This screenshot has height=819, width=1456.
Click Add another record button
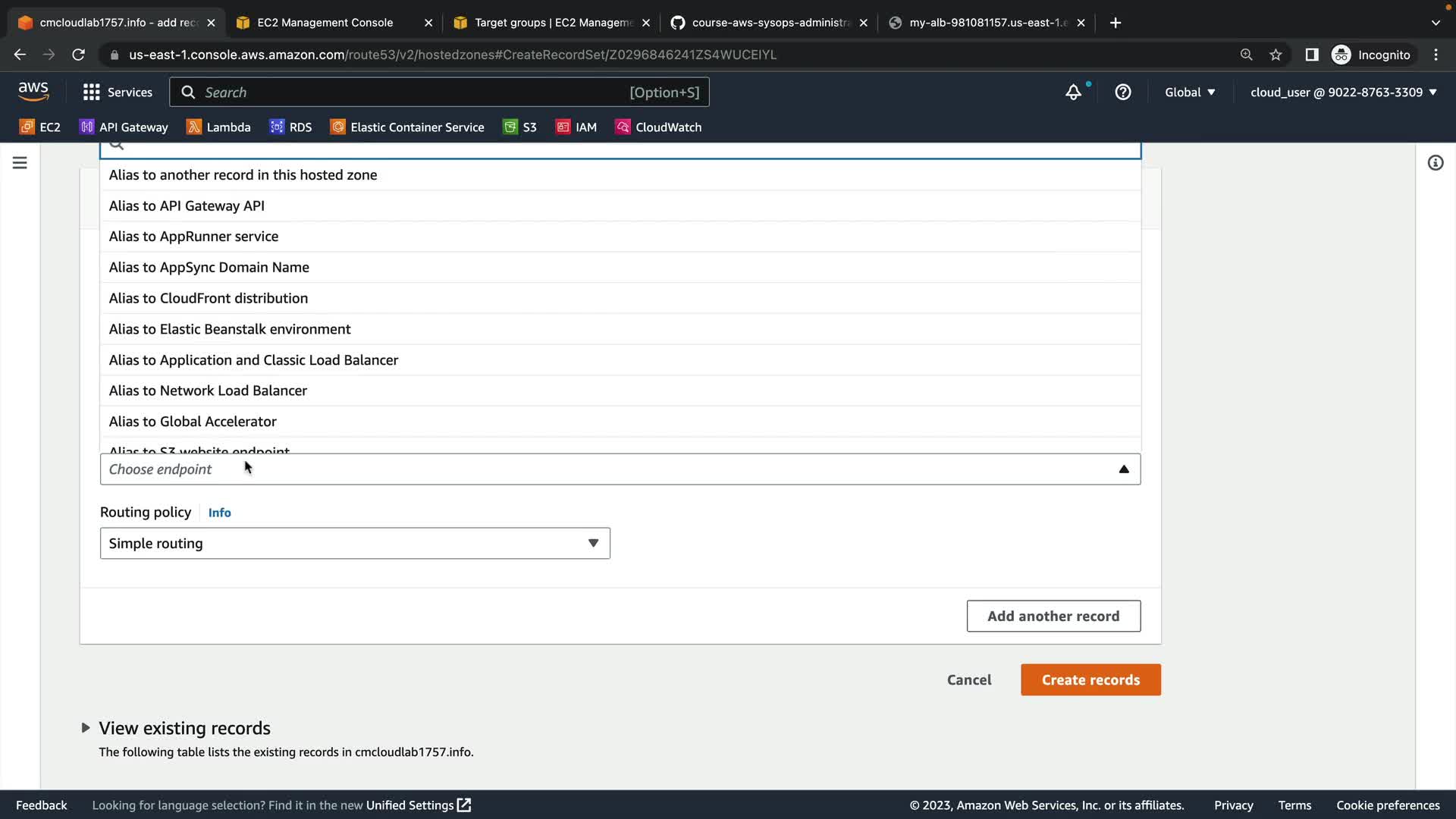pyautogui.click(x=1053, y=617)
